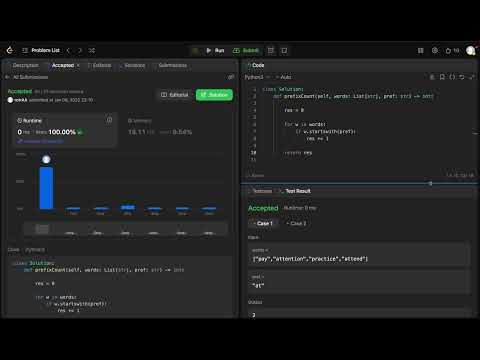Switch to the Description tab
The height and width of the screenshot is (360, 480).
(25, 65)
